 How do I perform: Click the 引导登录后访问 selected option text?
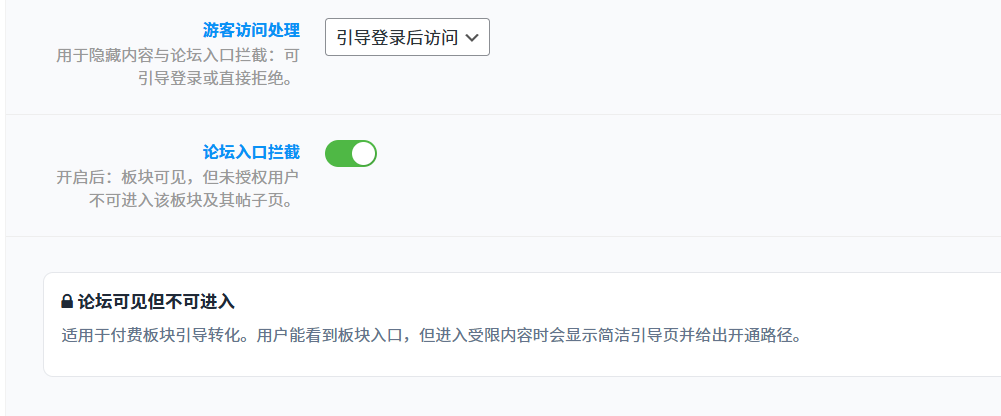[396, 38]
